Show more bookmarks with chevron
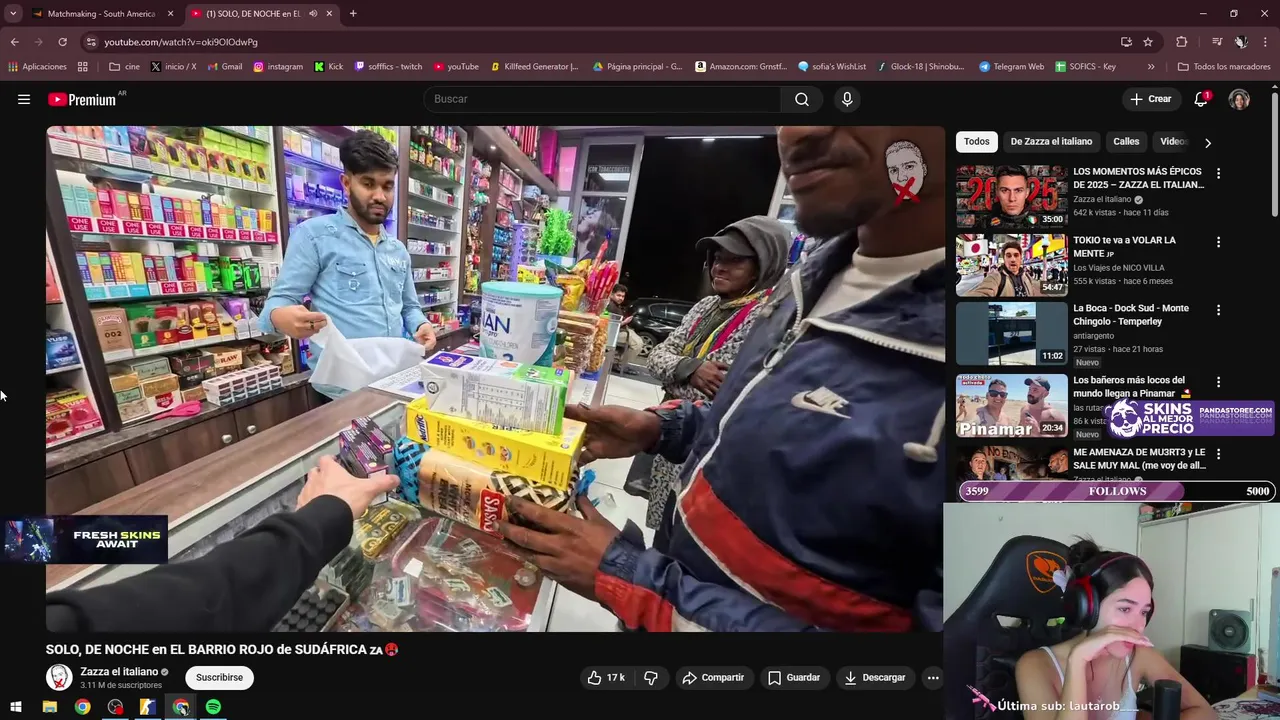 click(x=1151, y=67)
